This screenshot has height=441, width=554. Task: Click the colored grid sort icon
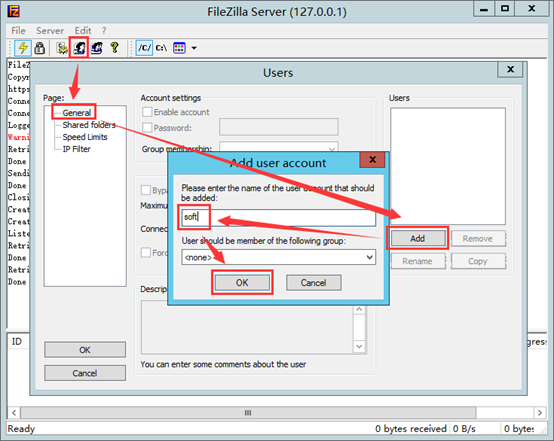(x=179, y=48)
